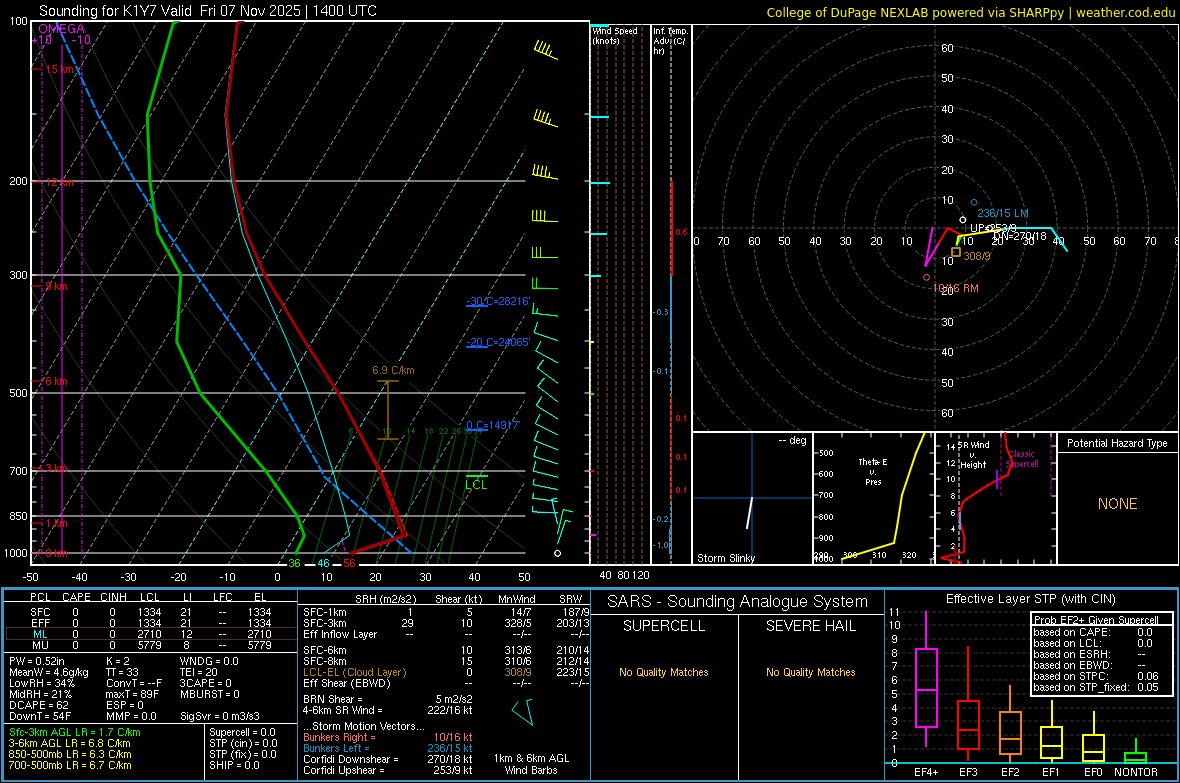Click the Corfidi Downshear = 270/18 kt line
Screen dimensions: 1180x783
coord(388,760)
